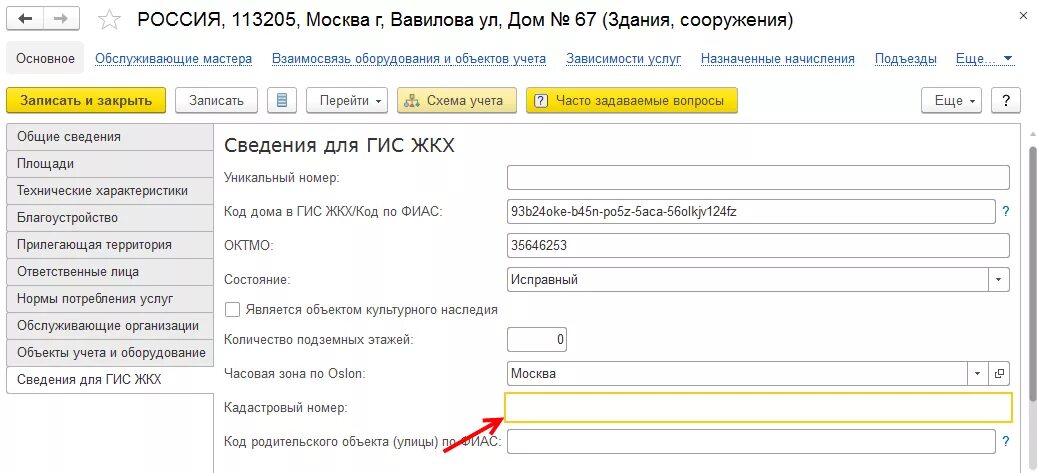
Task: Show hint for Код родительского объекта field
Action: (x=1006, y=441)
